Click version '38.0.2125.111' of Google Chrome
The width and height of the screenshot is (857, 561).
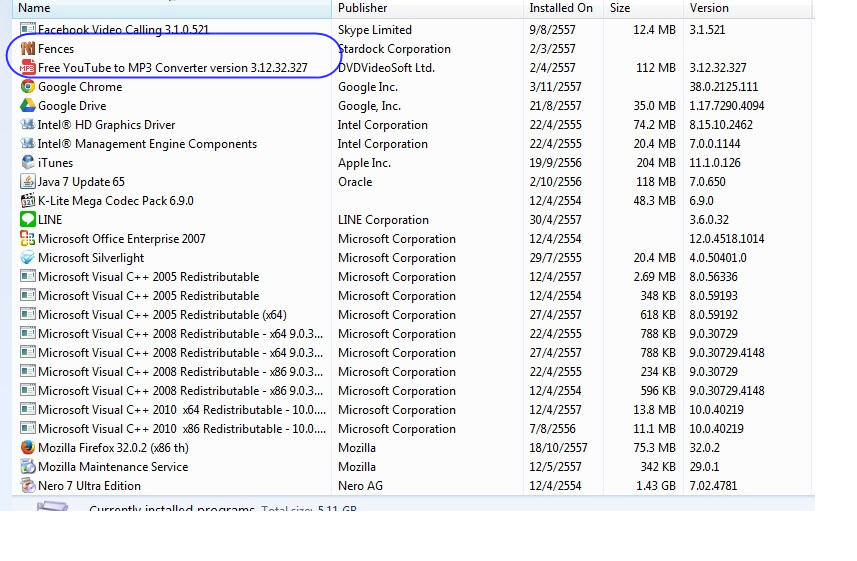click(x=724, y=87)
